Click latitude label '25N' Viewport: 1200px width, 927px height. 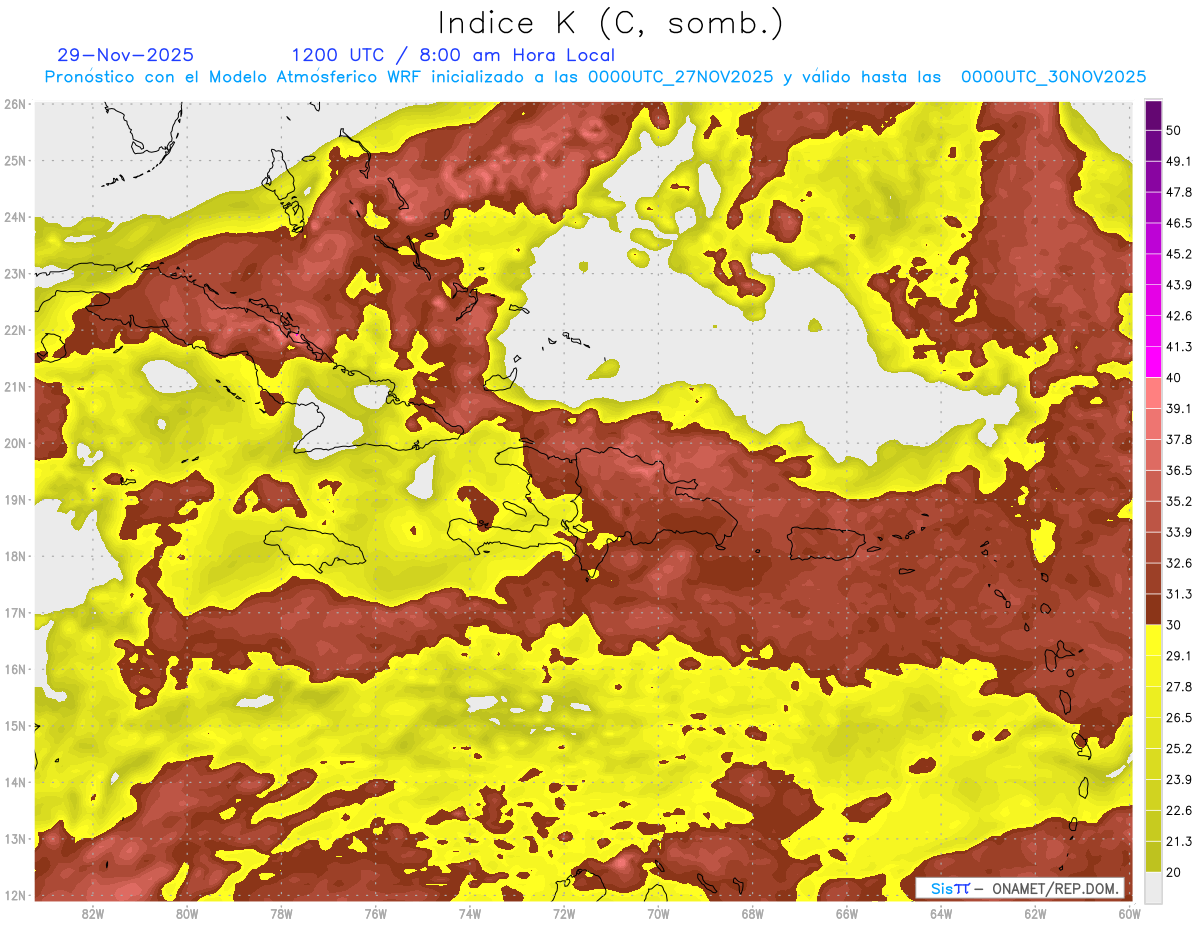coord(15,161)
